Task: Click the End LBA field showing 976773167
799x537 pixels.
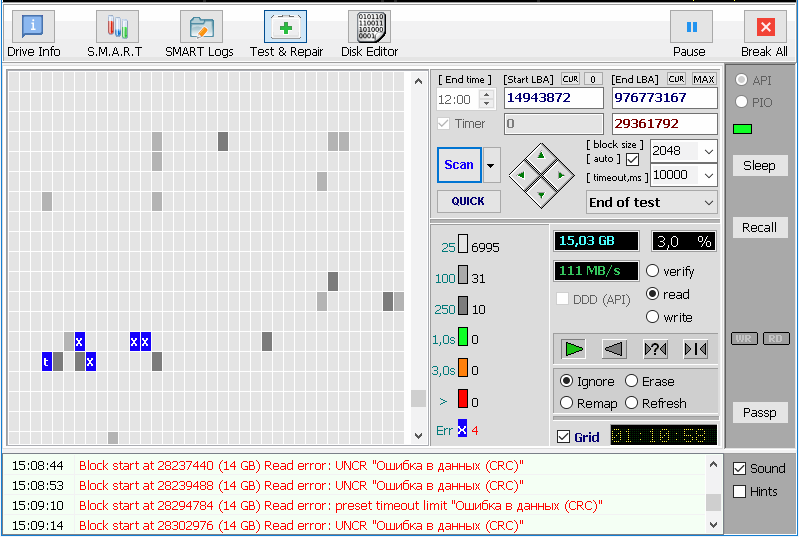Action: pos(664,98)
